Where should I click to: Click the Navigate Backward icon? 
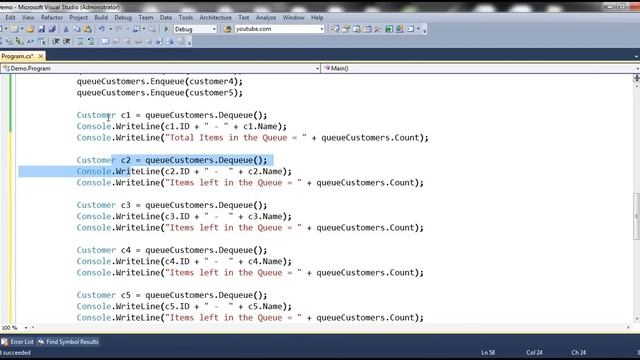136,29
